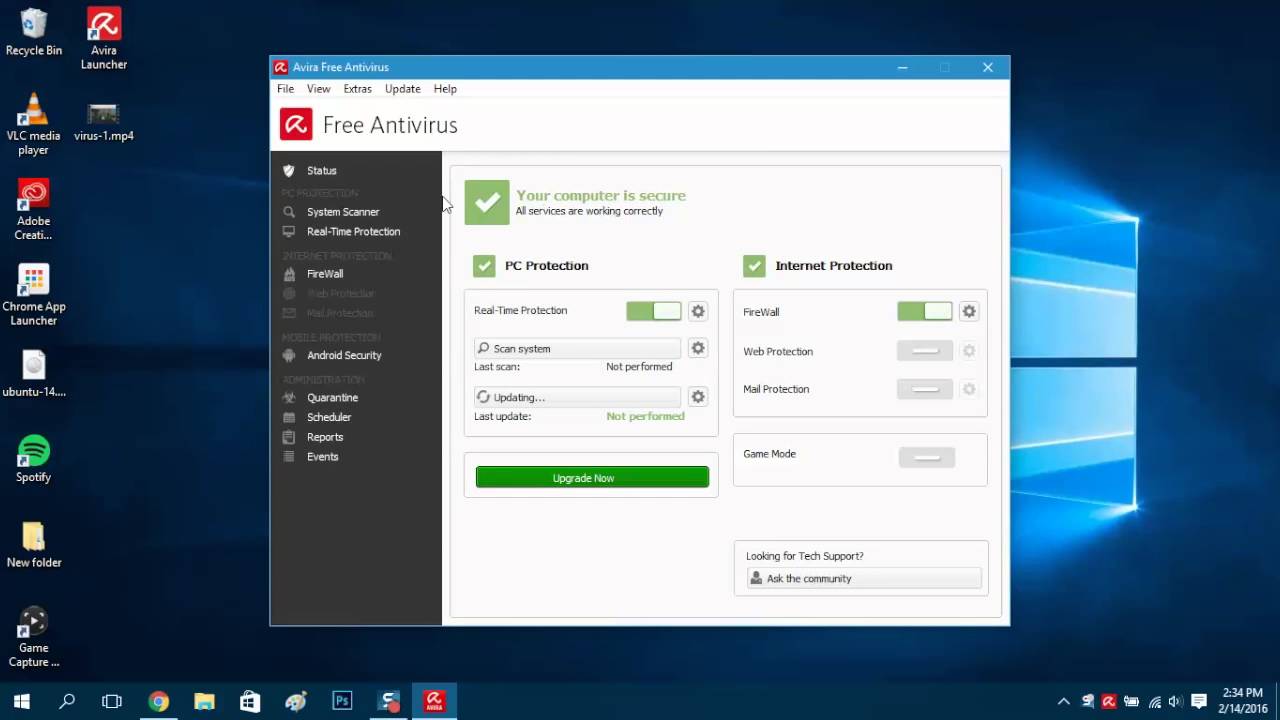
Task: Click the Updating... button
Action: coord(577,397)
